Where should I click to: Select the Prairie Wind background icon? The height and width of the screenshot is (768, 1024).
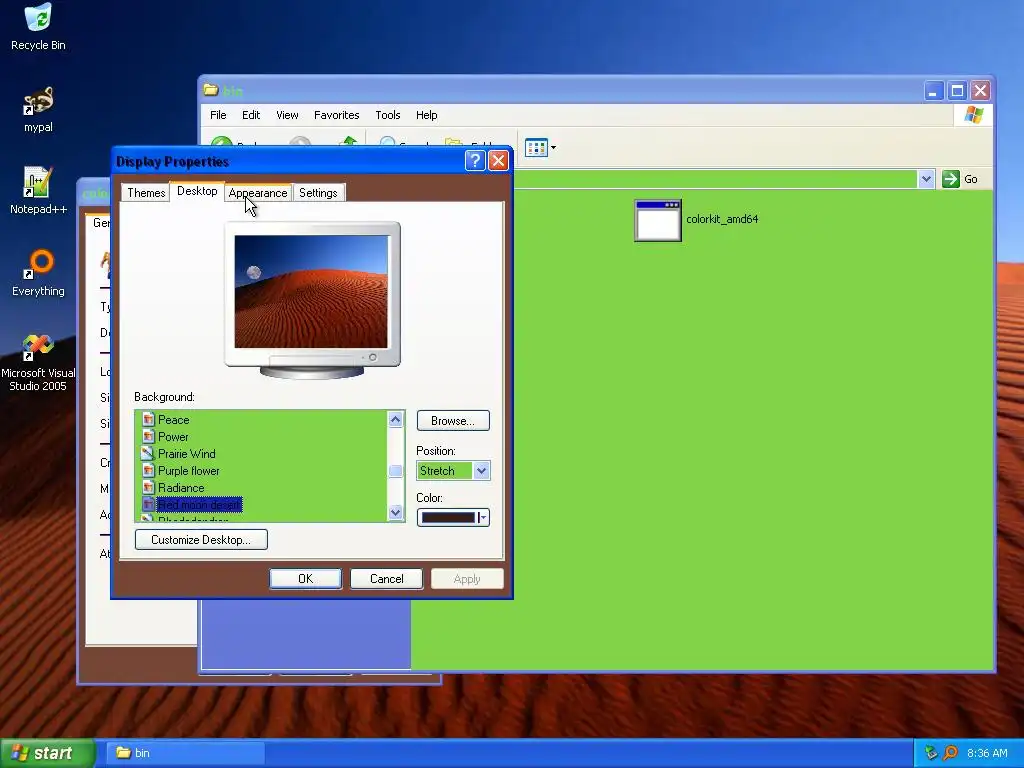click(148, 453)
